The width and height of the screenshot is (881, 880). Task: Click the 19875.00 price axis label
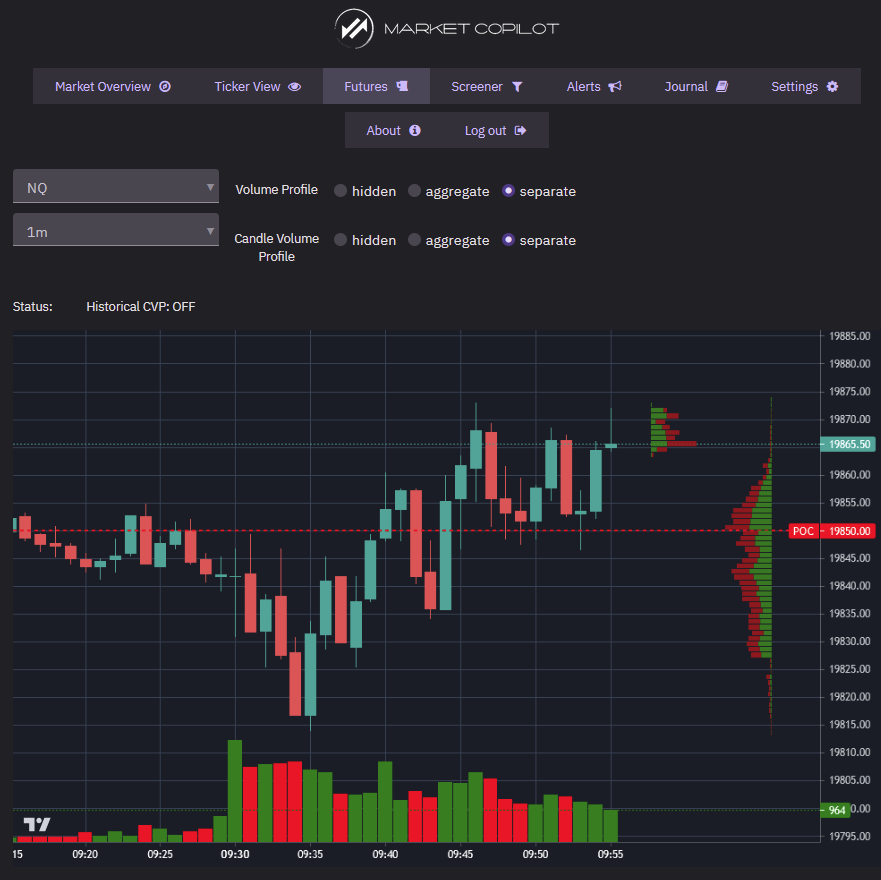tap(850, 392)
